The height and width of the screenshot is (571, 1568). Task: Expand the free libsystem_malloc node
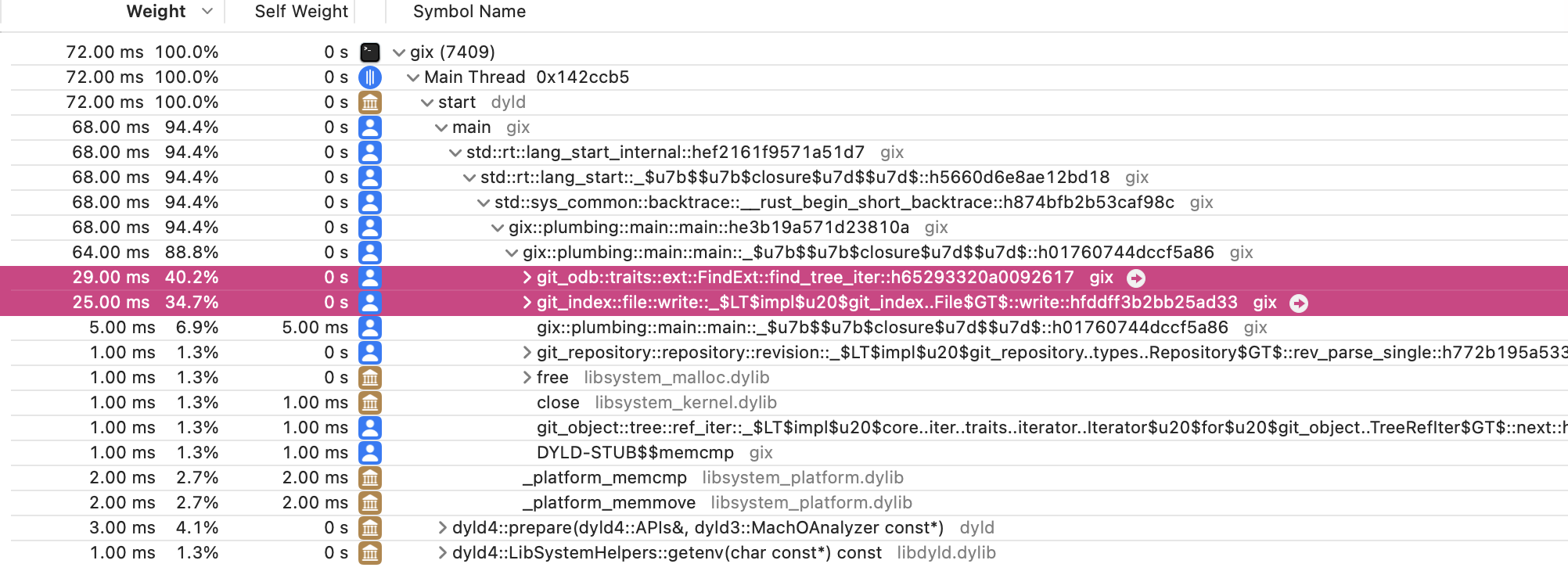[x=527, y=378]
